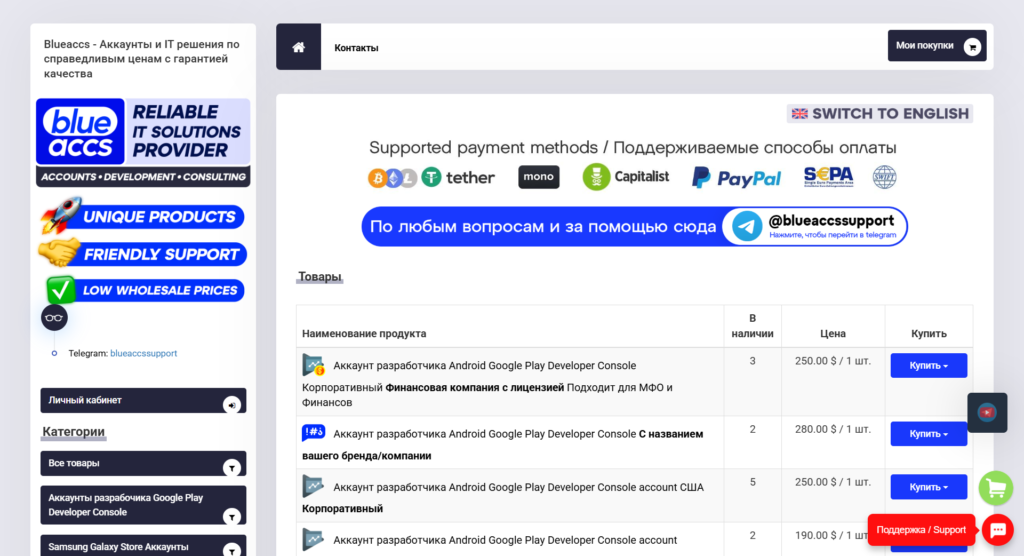The width and height of the screenshot is (1024, 556).
Task: Expand Google Play Developer Console category arrow
Action: (231, 517)
